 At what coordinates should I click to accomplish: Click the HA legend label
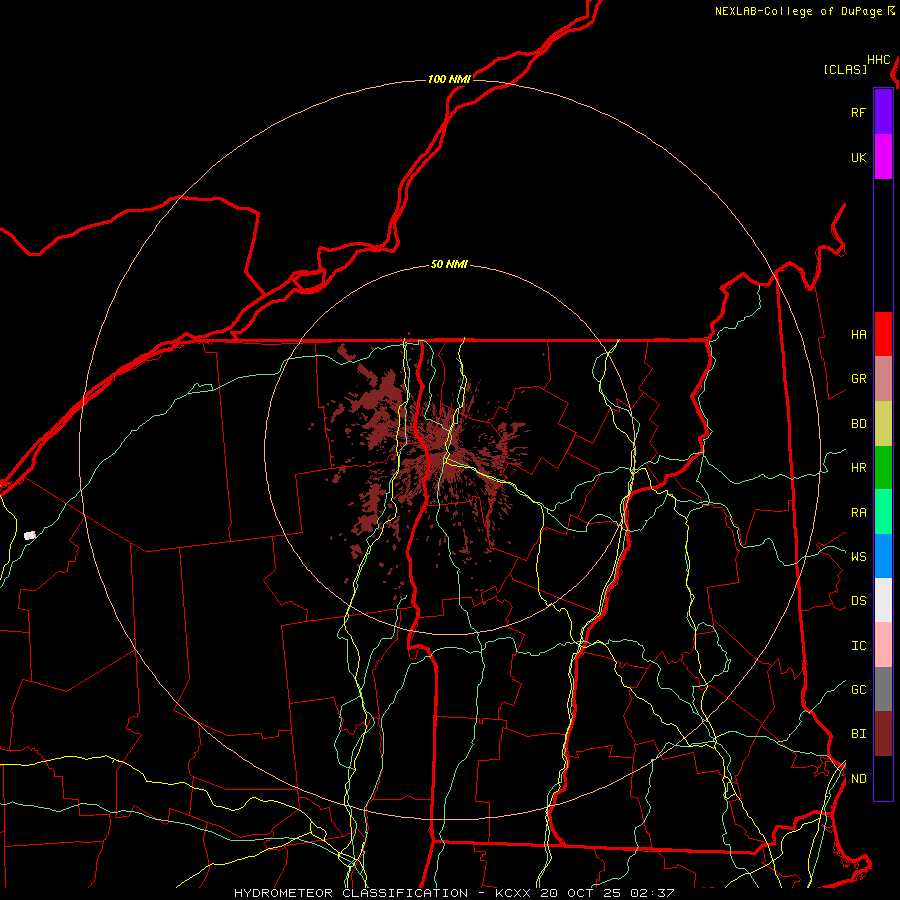[x=858, y=334]
